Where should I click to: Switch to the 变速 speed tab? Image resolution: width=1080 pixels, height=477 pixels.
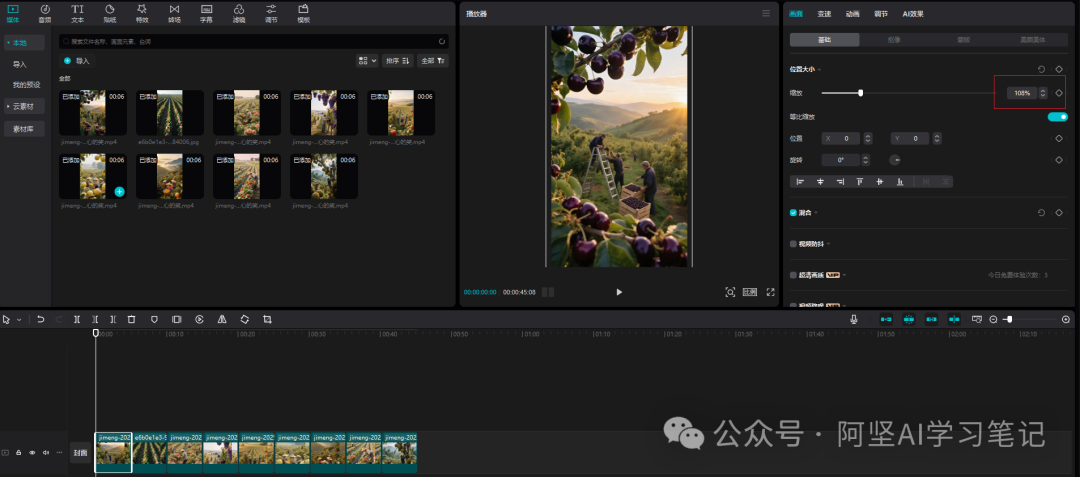pos(824,13)
